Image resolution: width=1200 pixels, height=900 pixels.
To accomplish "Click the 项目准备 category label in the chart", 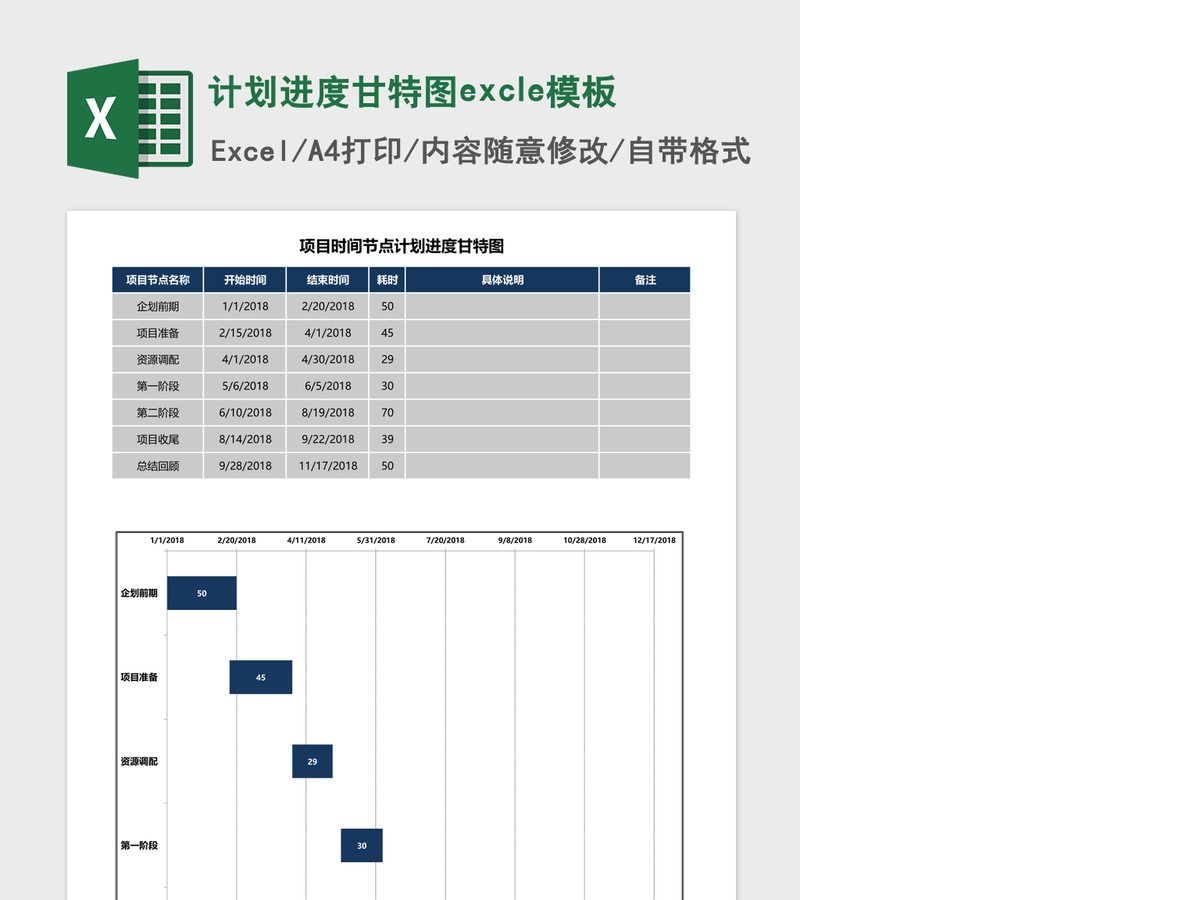I will click(x=139, y=677).
